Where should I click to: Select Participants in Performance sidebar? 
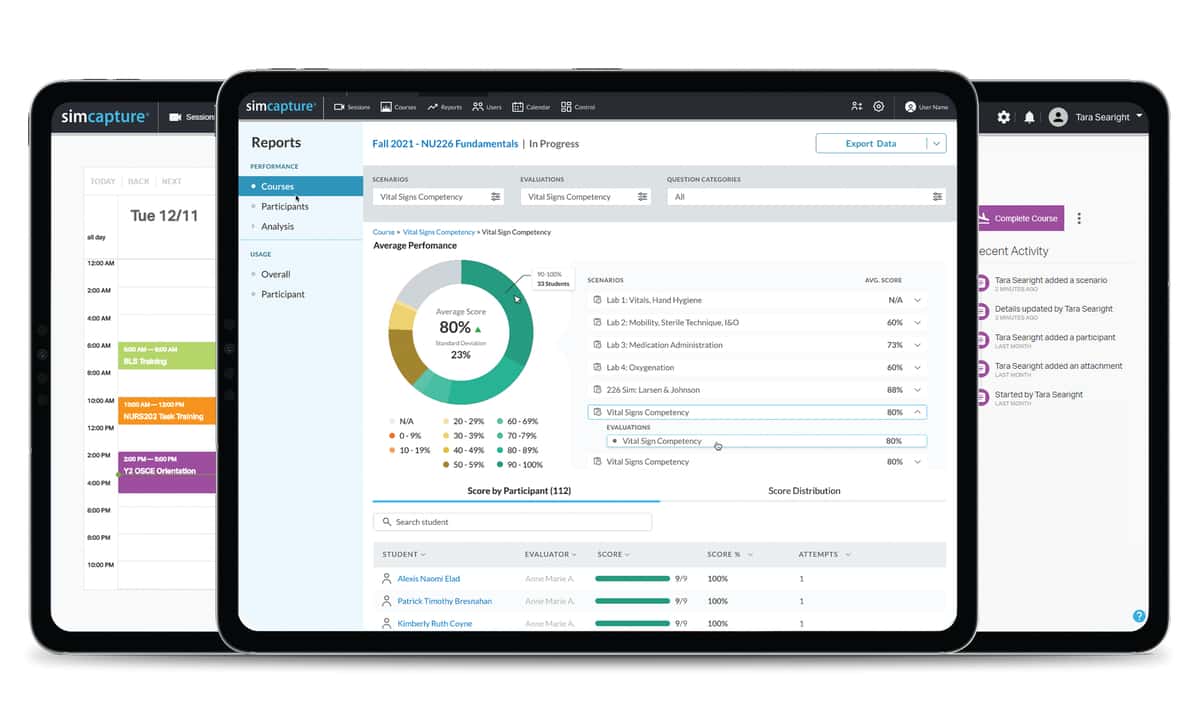284,206
